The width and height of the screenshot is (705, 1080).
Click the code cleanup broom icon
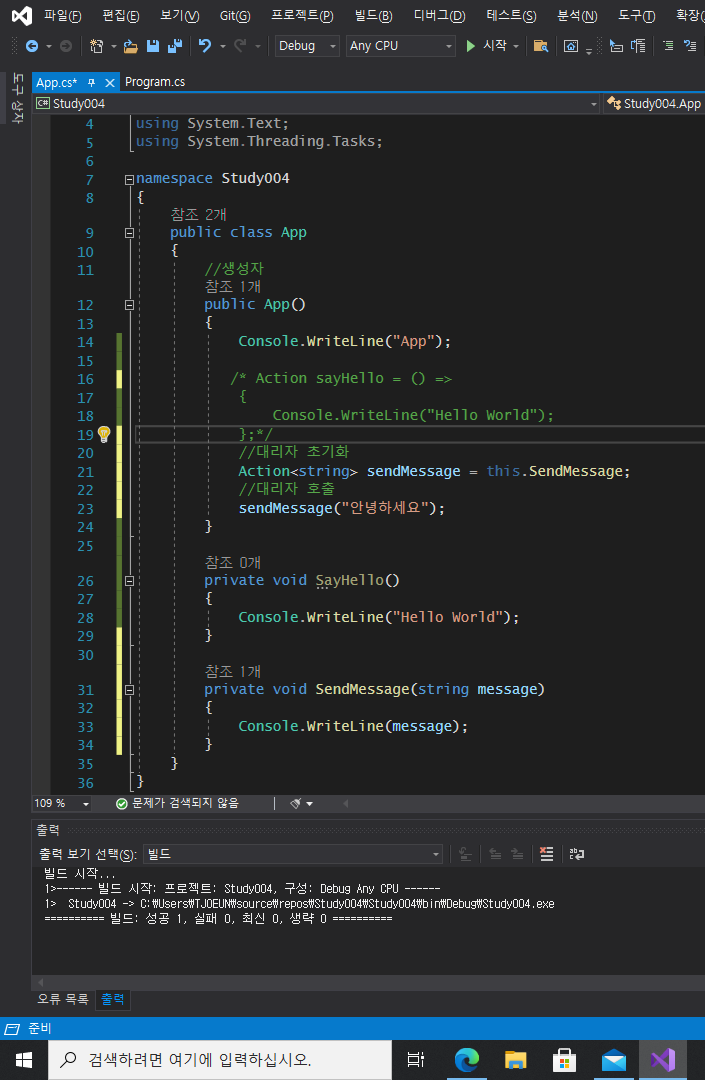296,803
